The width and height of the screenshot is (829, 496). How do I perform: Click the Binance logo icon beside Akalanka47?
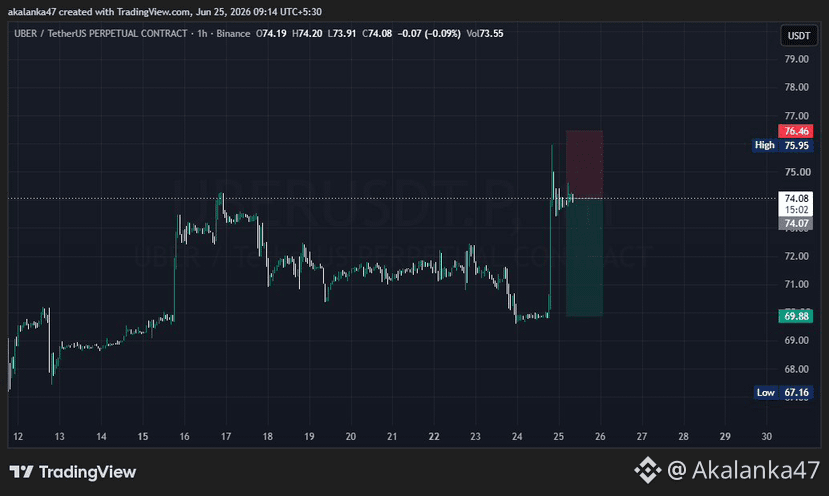[x=648, y=470]
